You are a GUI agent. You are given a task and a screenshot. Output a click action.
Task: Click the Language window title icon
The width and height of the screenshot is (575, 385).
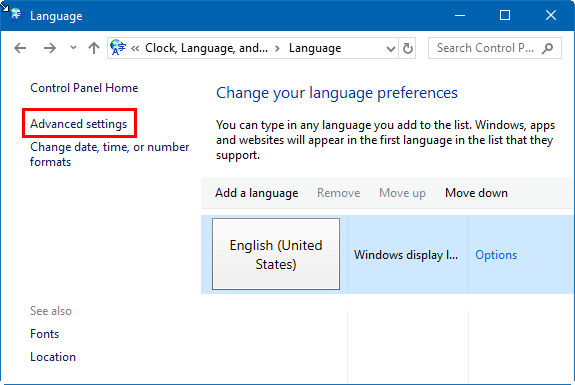pyautogui.click(x=16, y=15)
